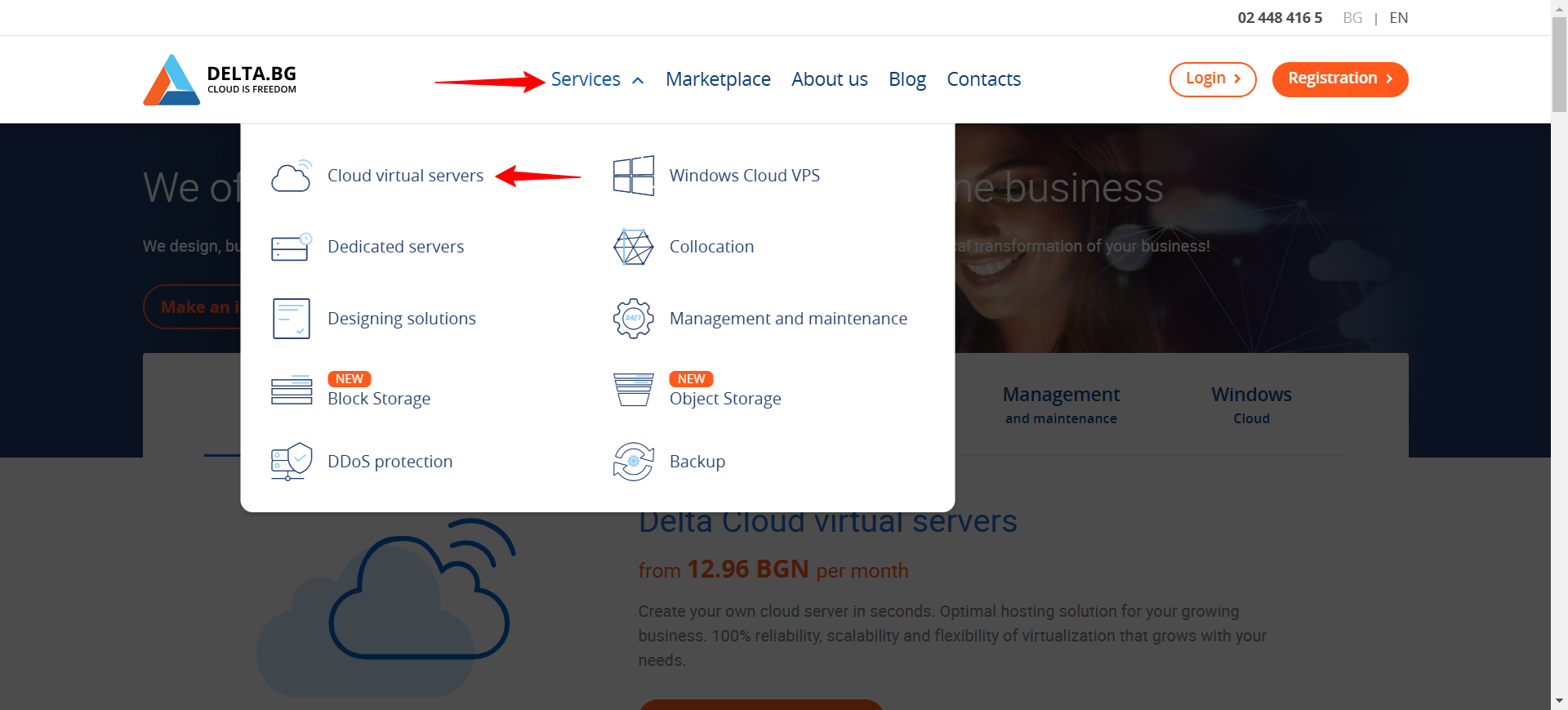Select Cloud virtual servers from the menu

(406, 176)
